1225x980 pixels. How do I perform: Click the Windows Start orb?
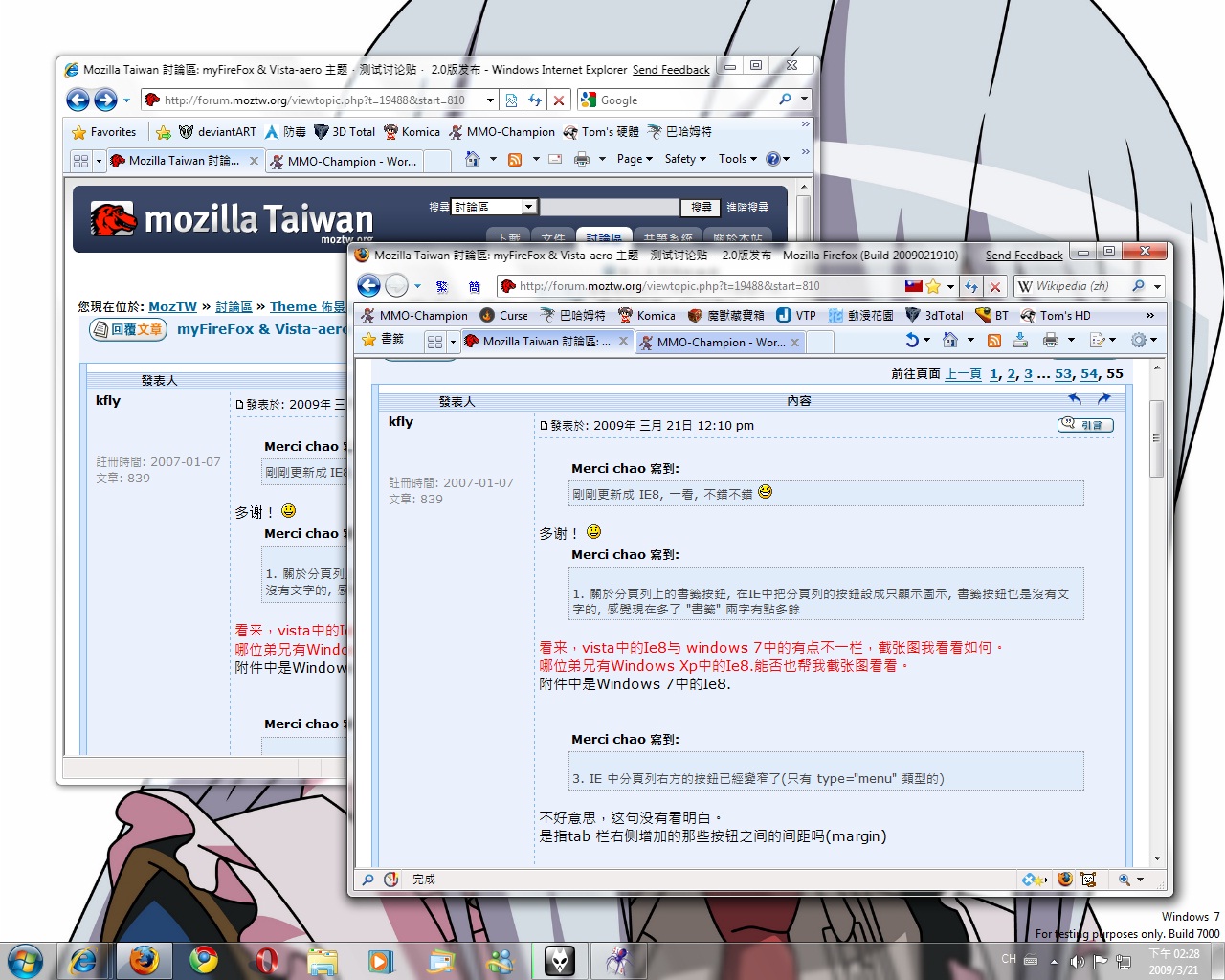coord(25,960)
